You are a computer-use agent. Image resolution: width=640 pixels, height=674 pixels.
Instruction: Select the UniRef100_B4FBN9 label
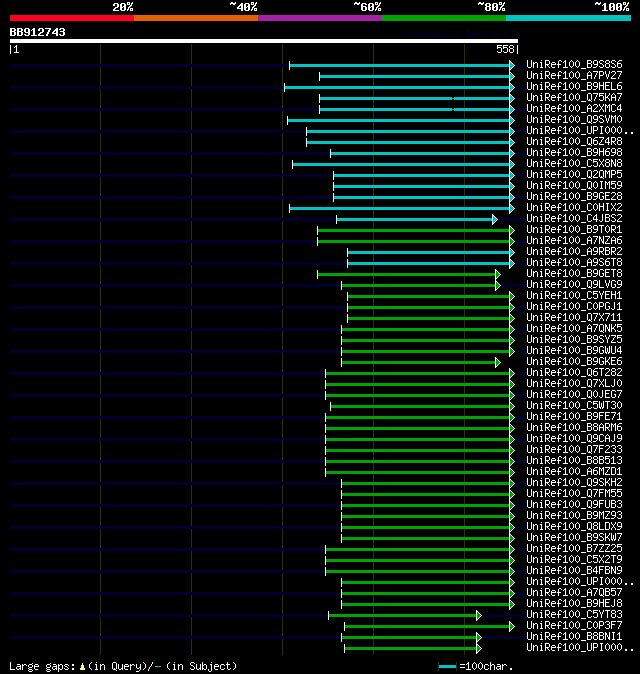click(574, 571)
